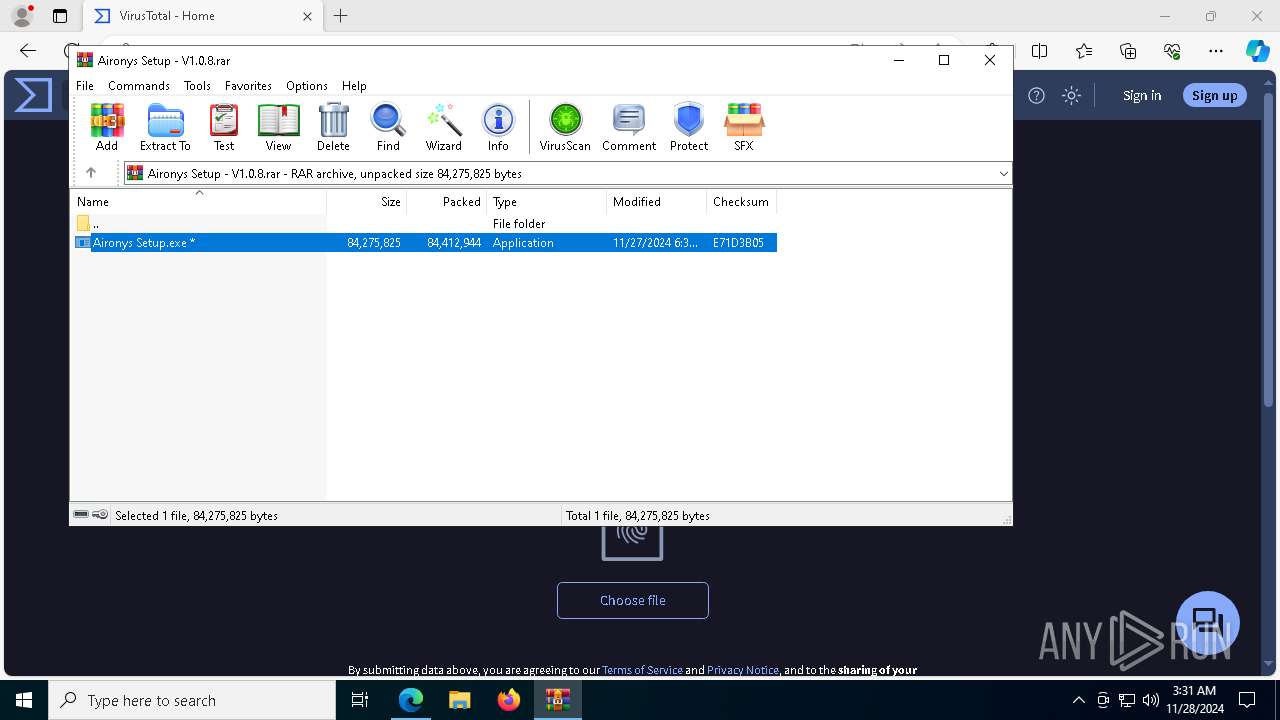
Task: Click the taskbar search box
Action: point(192,700)
